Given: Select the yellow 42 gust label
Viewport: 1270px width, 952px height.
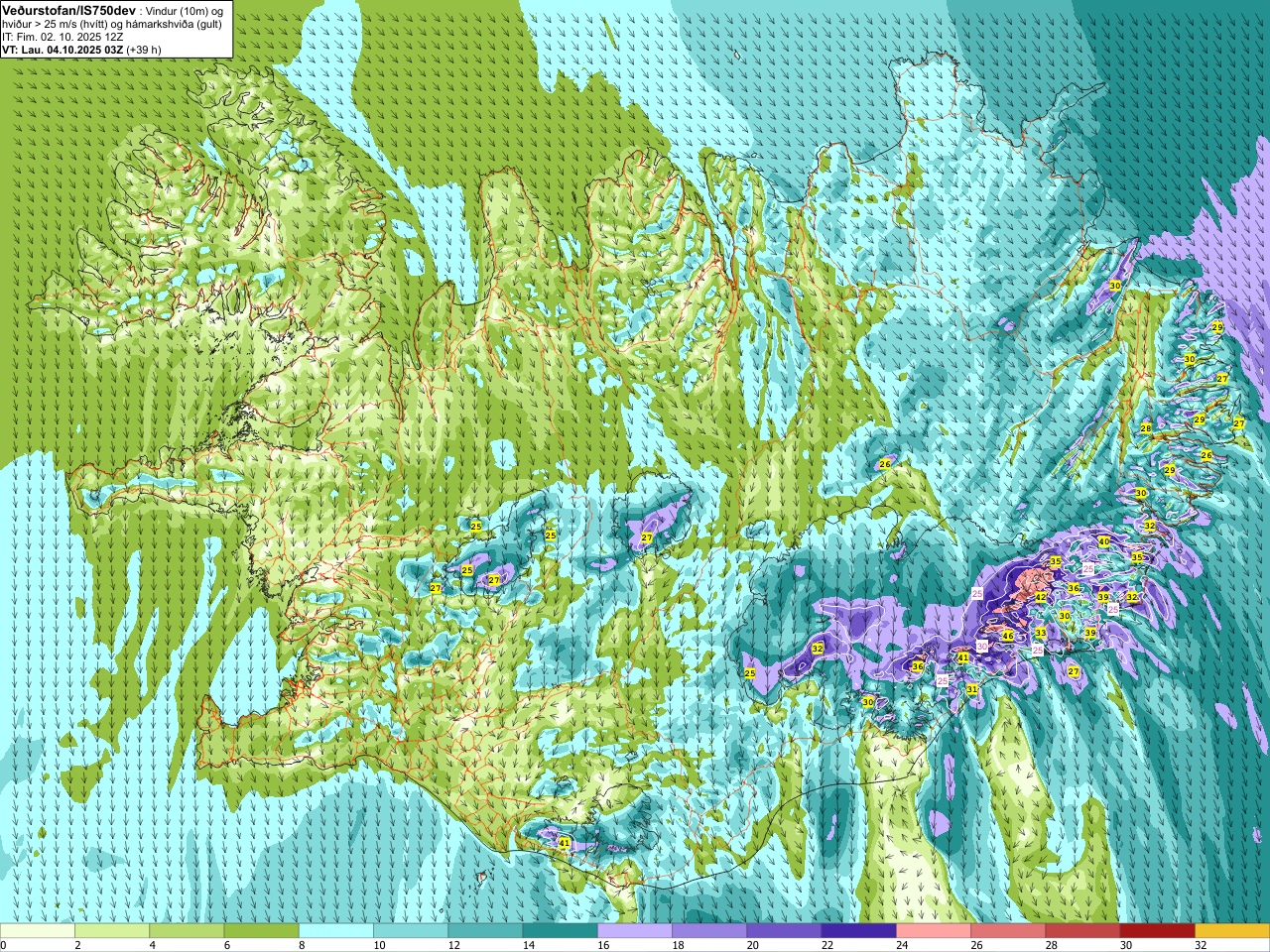Looking at the screenshot, I should (x=1041, y=597).
